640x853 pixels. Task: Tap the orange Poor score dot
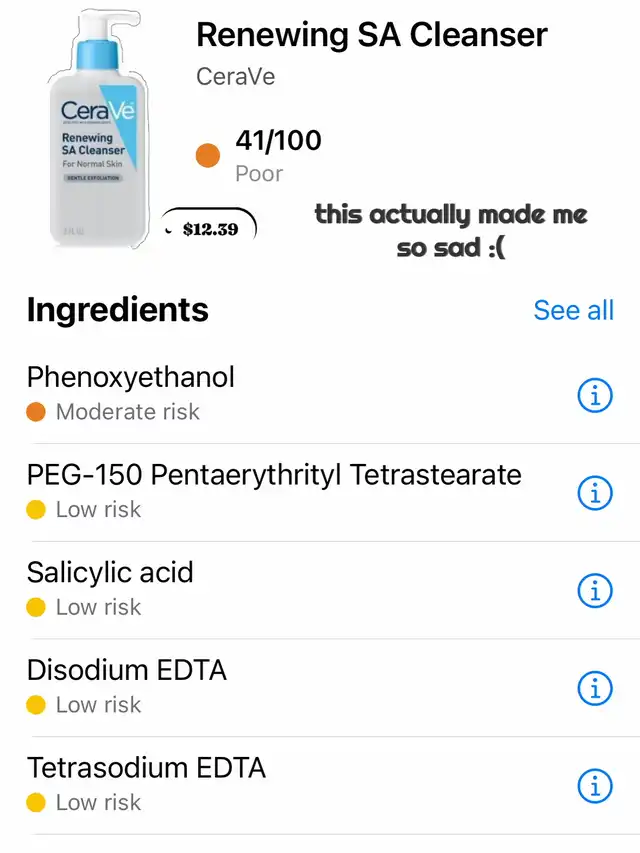208,156
